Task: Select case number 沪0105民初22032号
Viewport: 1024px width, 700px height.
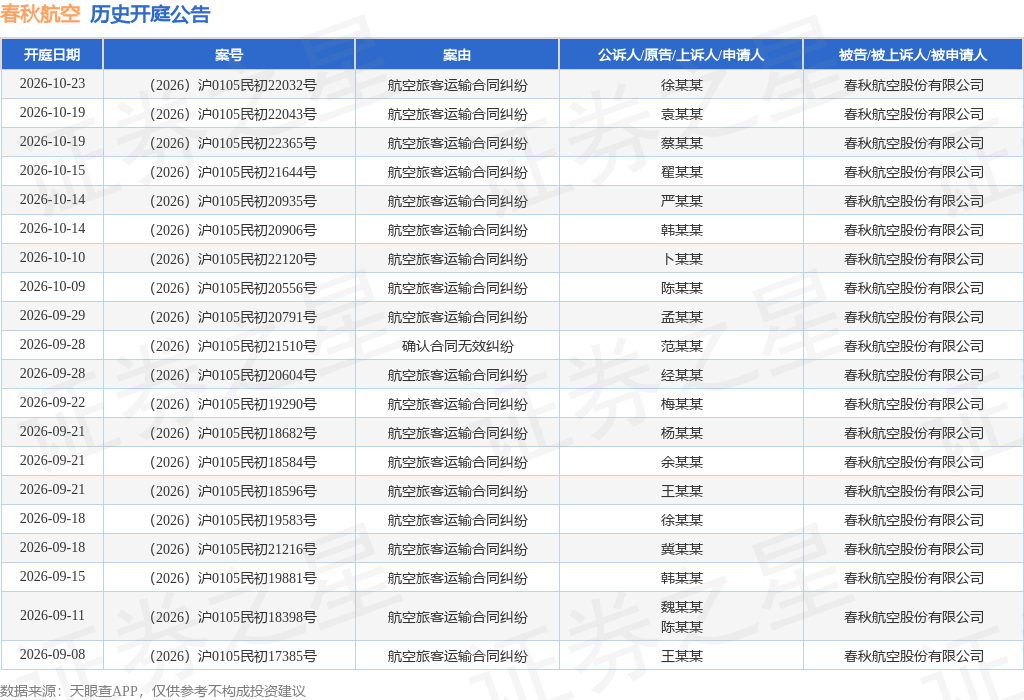Action: pos(233,85)
